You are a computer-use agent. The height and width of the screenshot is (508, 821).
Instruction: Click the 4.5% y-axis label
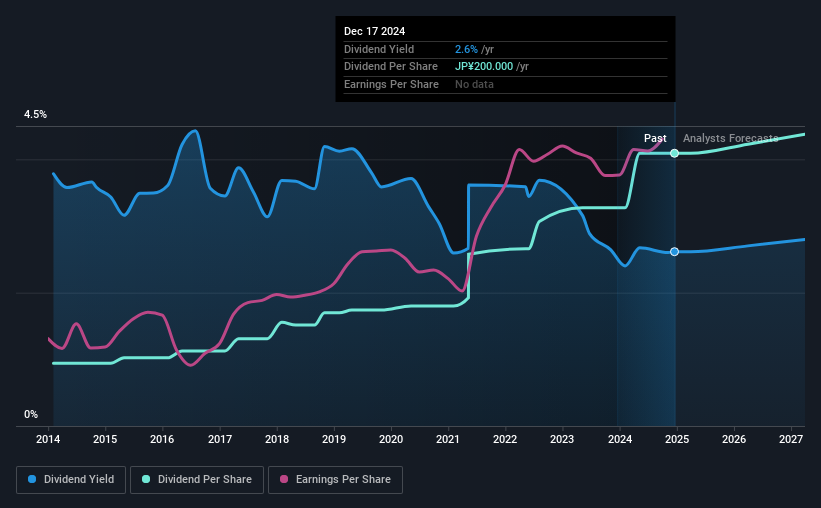pos(35,114)
